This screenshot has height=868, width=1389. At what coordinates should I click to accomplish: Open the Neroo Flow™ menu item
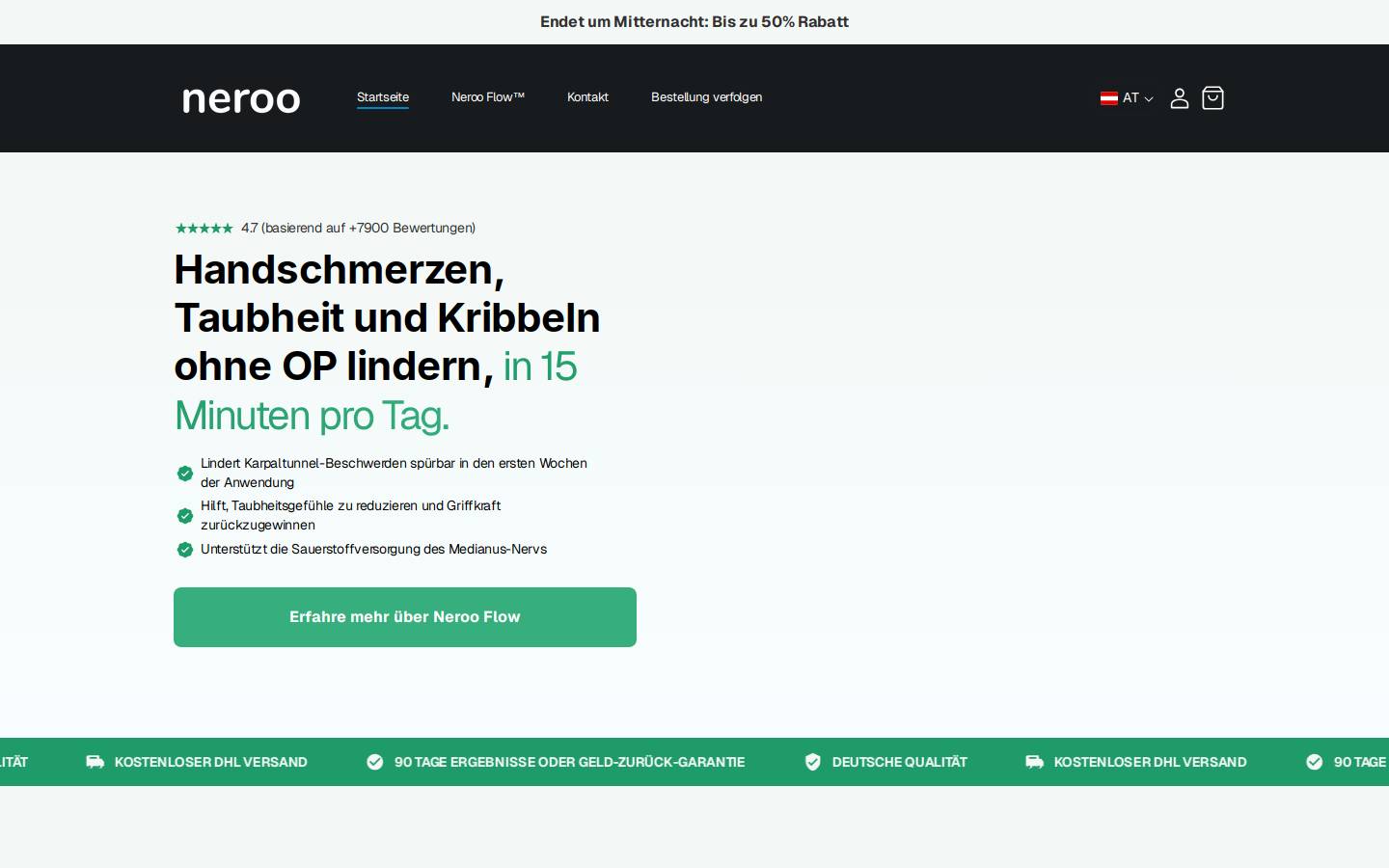pyautogui.click(x=488, y=97)
